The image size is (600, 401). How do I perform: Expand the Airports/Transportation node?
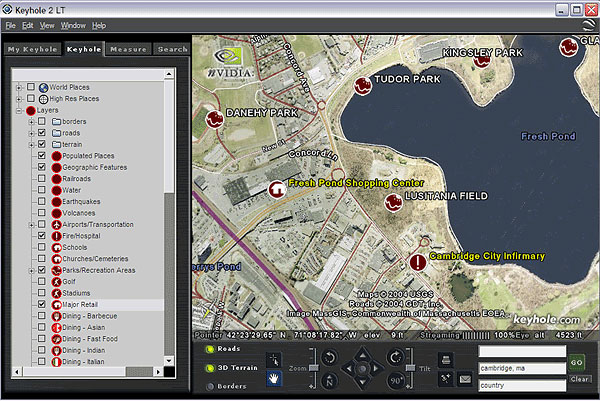pos(30,225)
